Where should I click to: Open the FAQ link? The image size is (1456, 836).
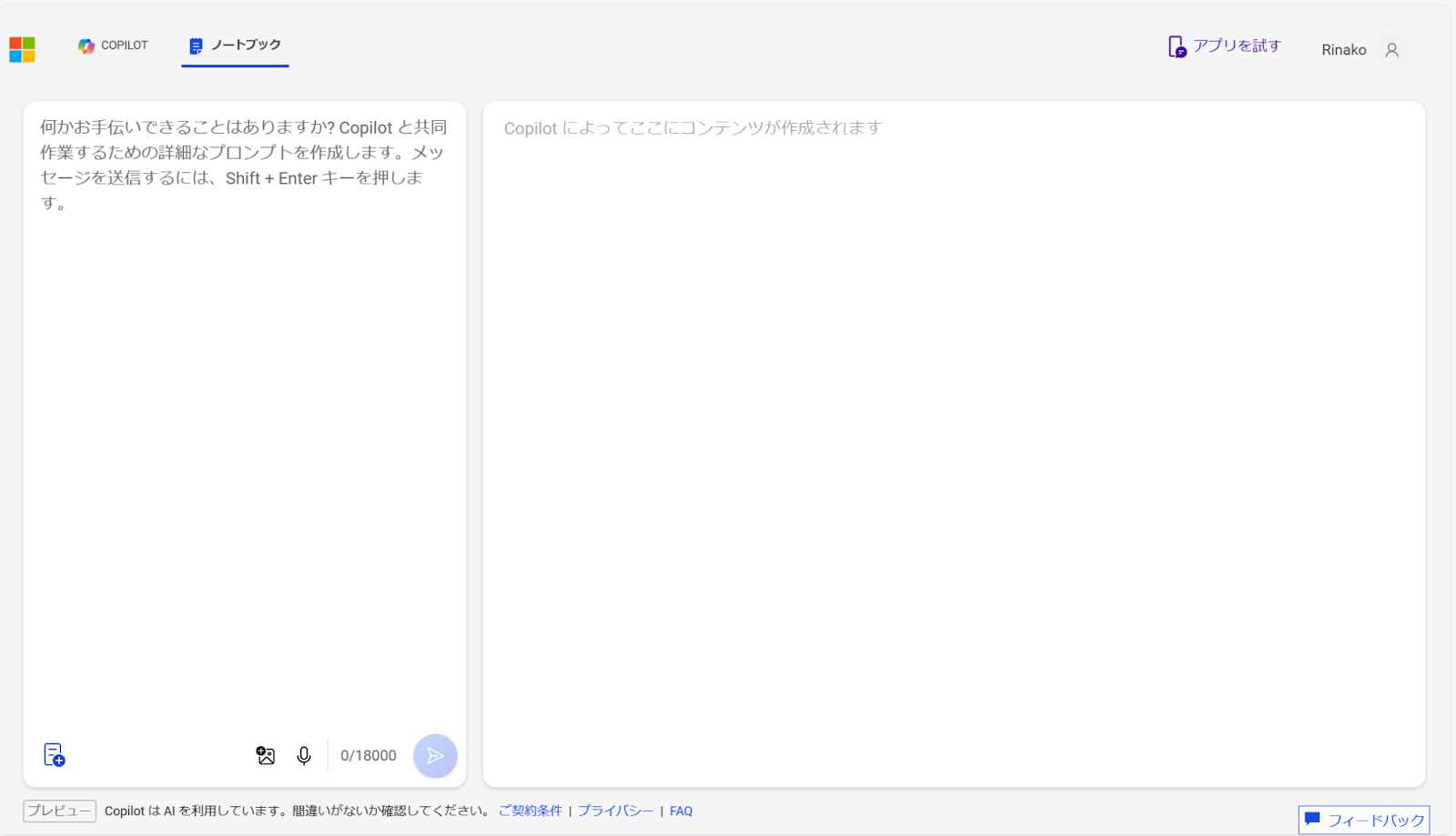tap(681, 810)
